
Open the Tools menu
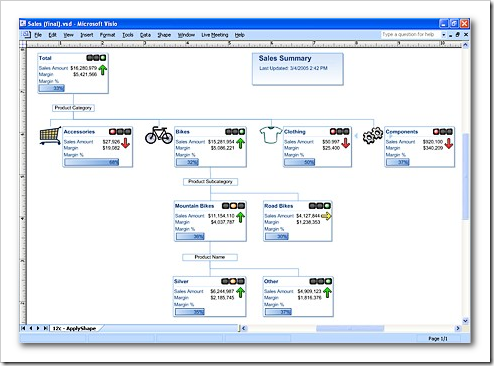pos(128,35)
